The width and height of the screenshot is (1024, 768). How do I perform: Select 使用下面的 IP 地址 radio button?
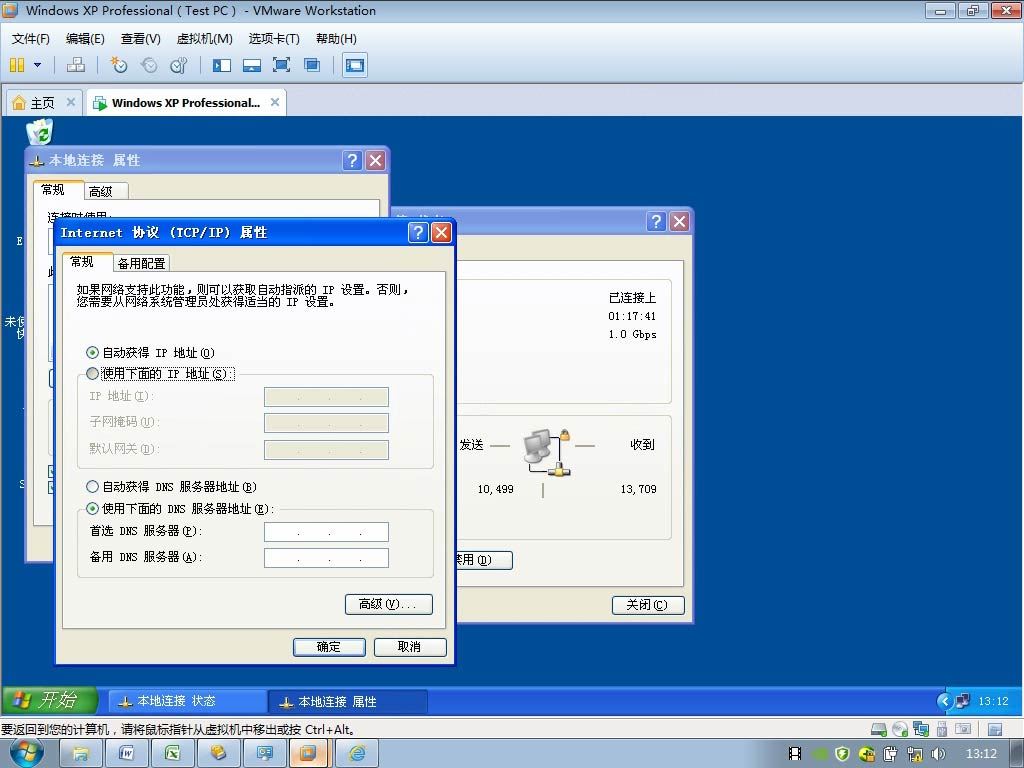pos(92,374)
